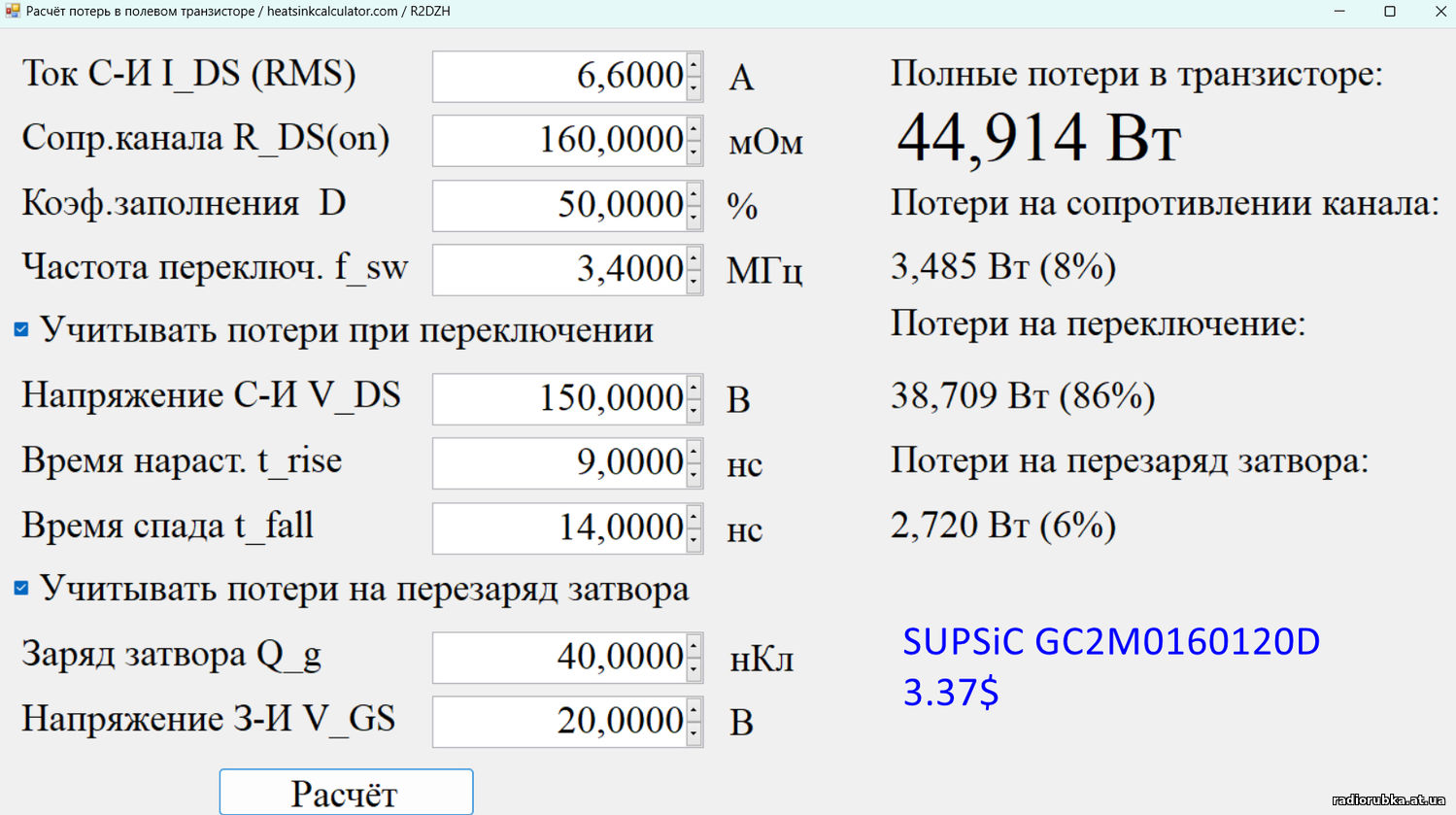Focus the V_DS voltage input field
Screen dimensions: 1456x815
[x=559, y=399]
